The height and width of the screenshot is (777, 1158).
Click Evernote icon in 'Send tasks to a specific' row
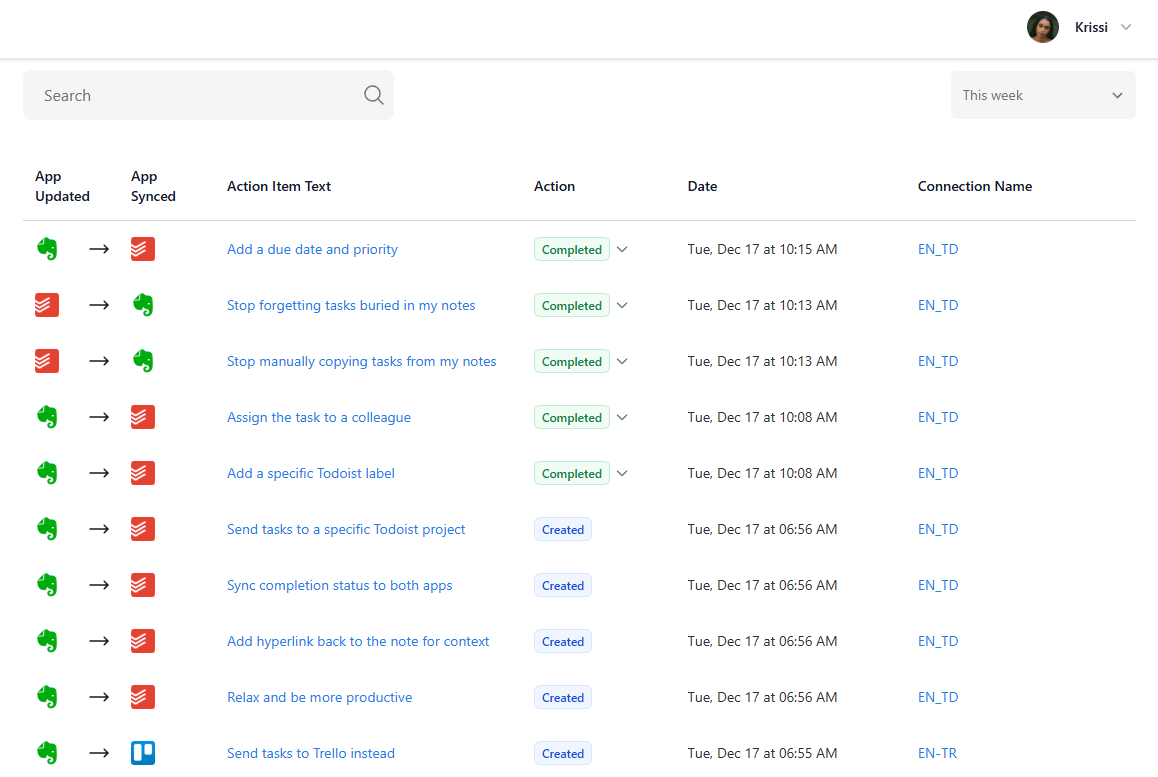[47, 529]
